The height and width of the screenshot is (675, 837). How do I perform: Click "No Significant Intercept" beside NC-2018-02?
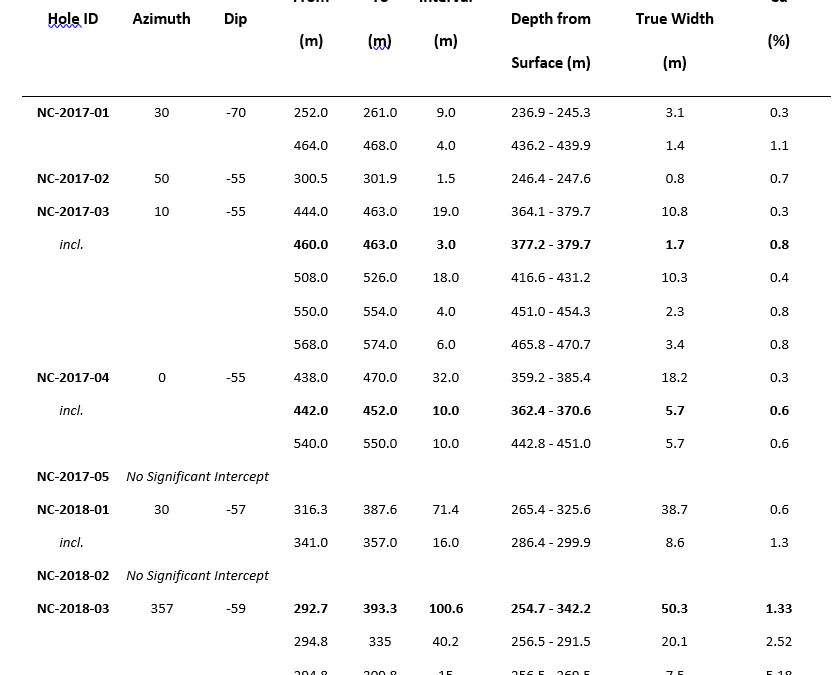pyautogui.click(x=198, y=576)
